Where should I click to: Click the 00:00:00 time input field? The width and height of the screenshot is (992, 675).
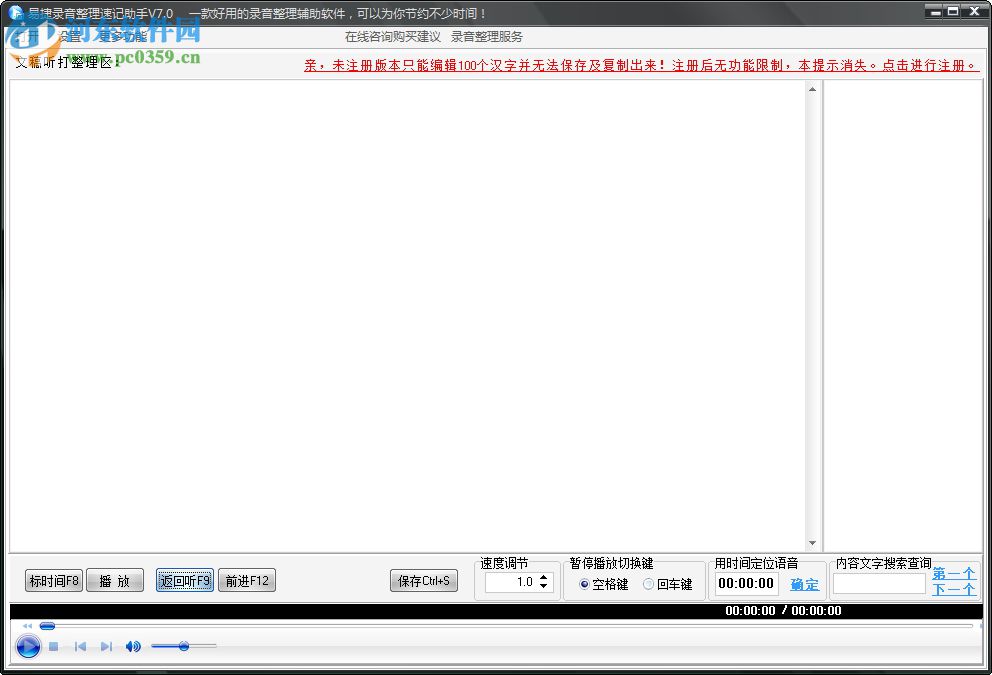[x=745, y=582]
